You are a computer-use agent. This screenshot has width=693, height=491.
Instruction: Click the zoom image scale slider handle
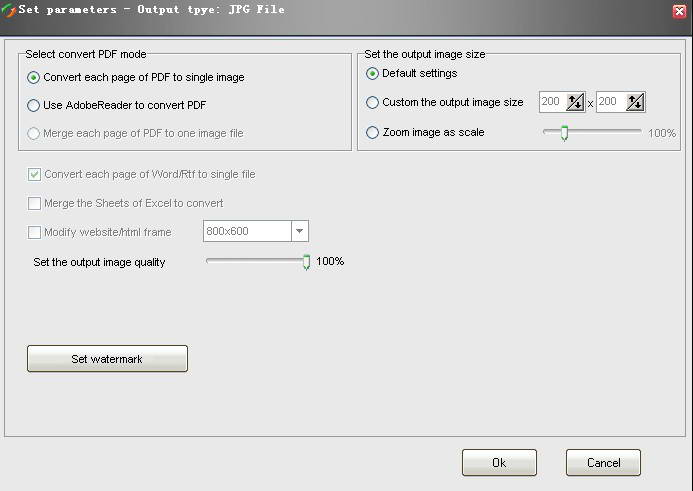click(564, 133)
